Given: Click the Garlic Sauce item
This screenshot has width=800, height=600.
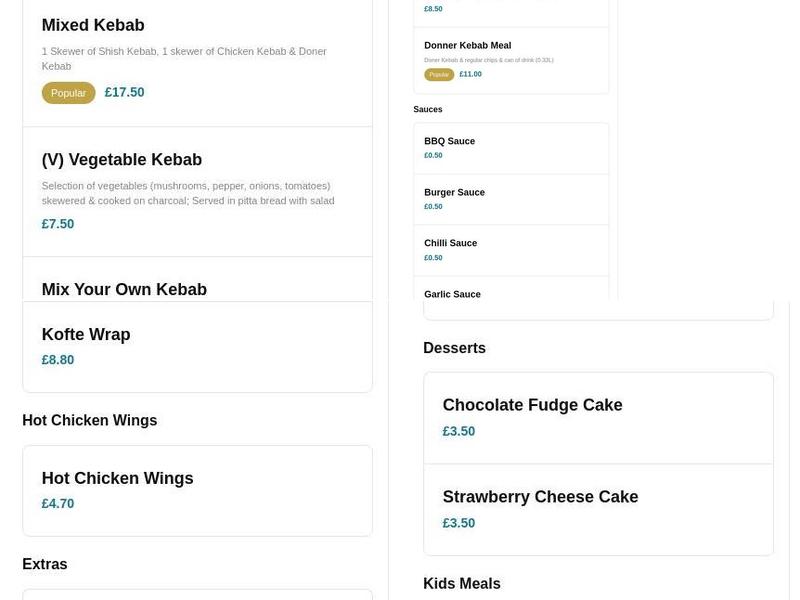Looking at the screenshot, I should point(511,292).
